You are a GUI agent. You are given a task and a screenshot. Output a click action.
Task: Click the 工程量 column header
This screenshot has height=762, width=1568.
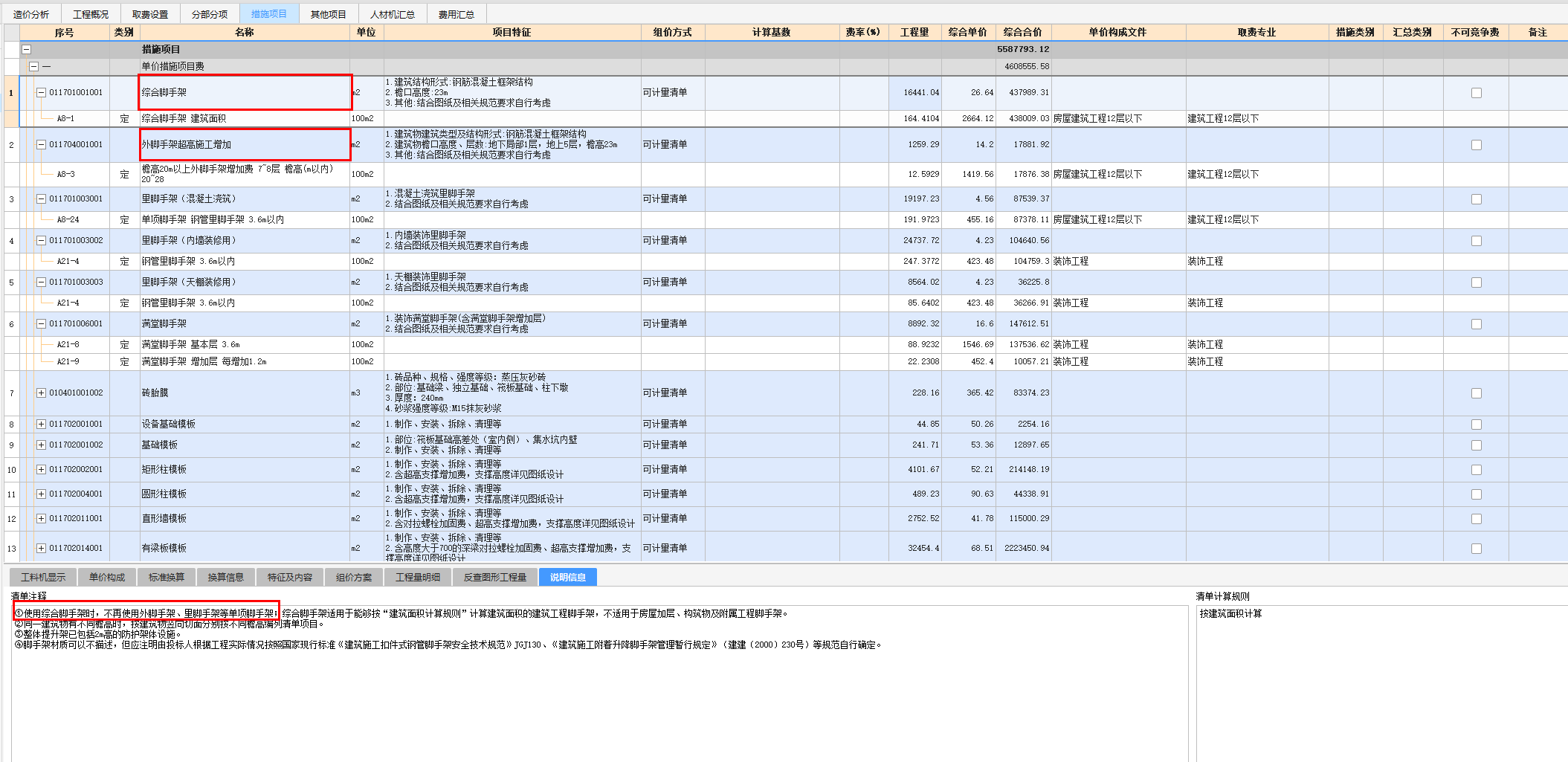point(914,32)
